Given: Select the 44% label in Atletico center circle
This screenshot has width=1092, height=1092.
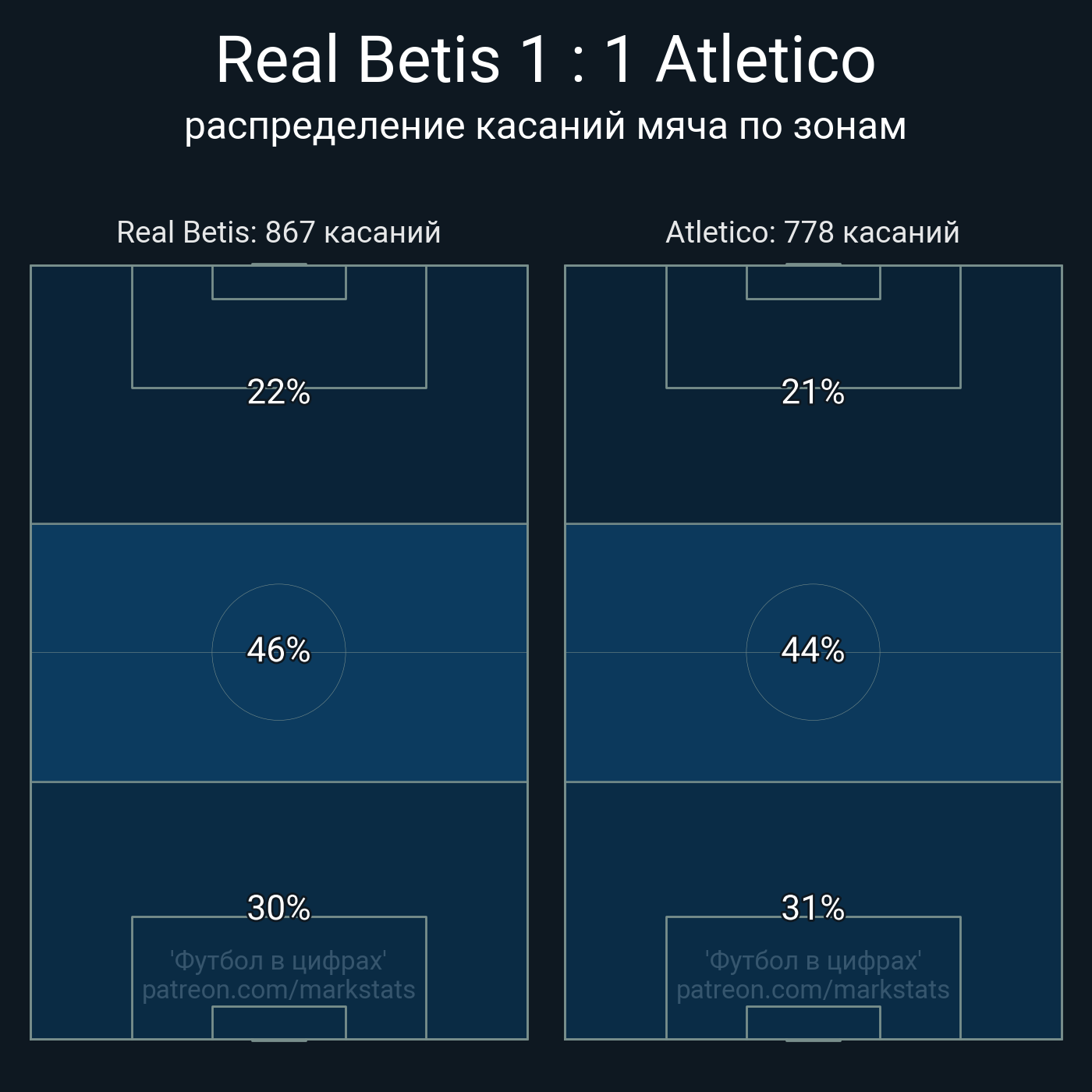Looking at the screenshot, I should (x=813, y=650).
